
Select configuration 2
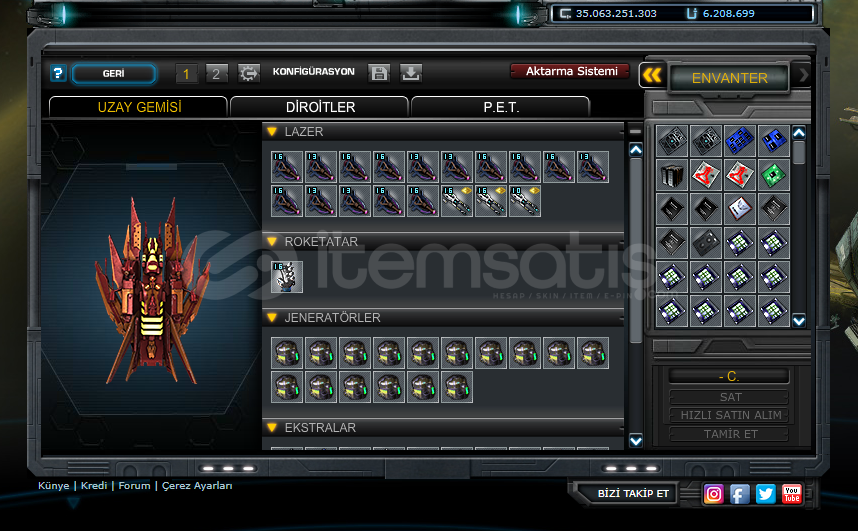[216, 73]
